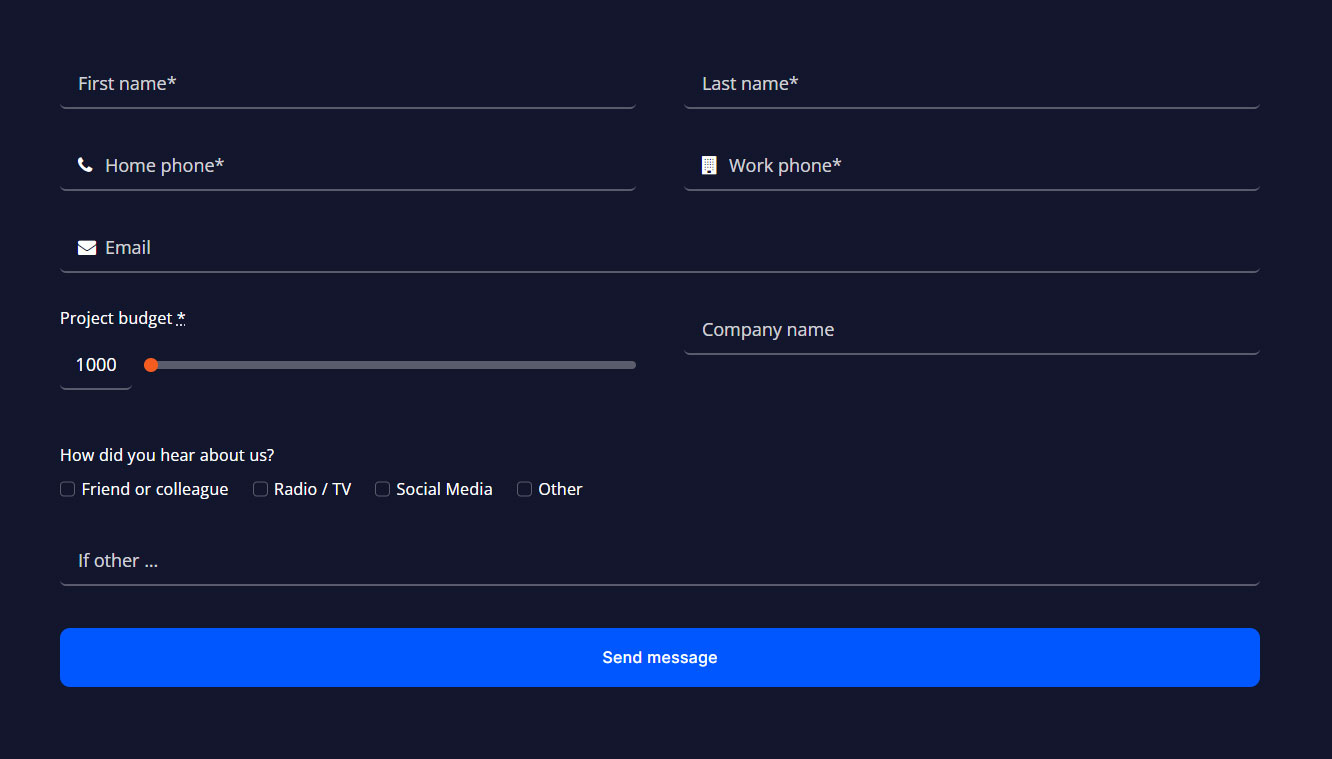Focus the Last name field
Viewport: 1332px width, 759px height.
coord(972,84)
